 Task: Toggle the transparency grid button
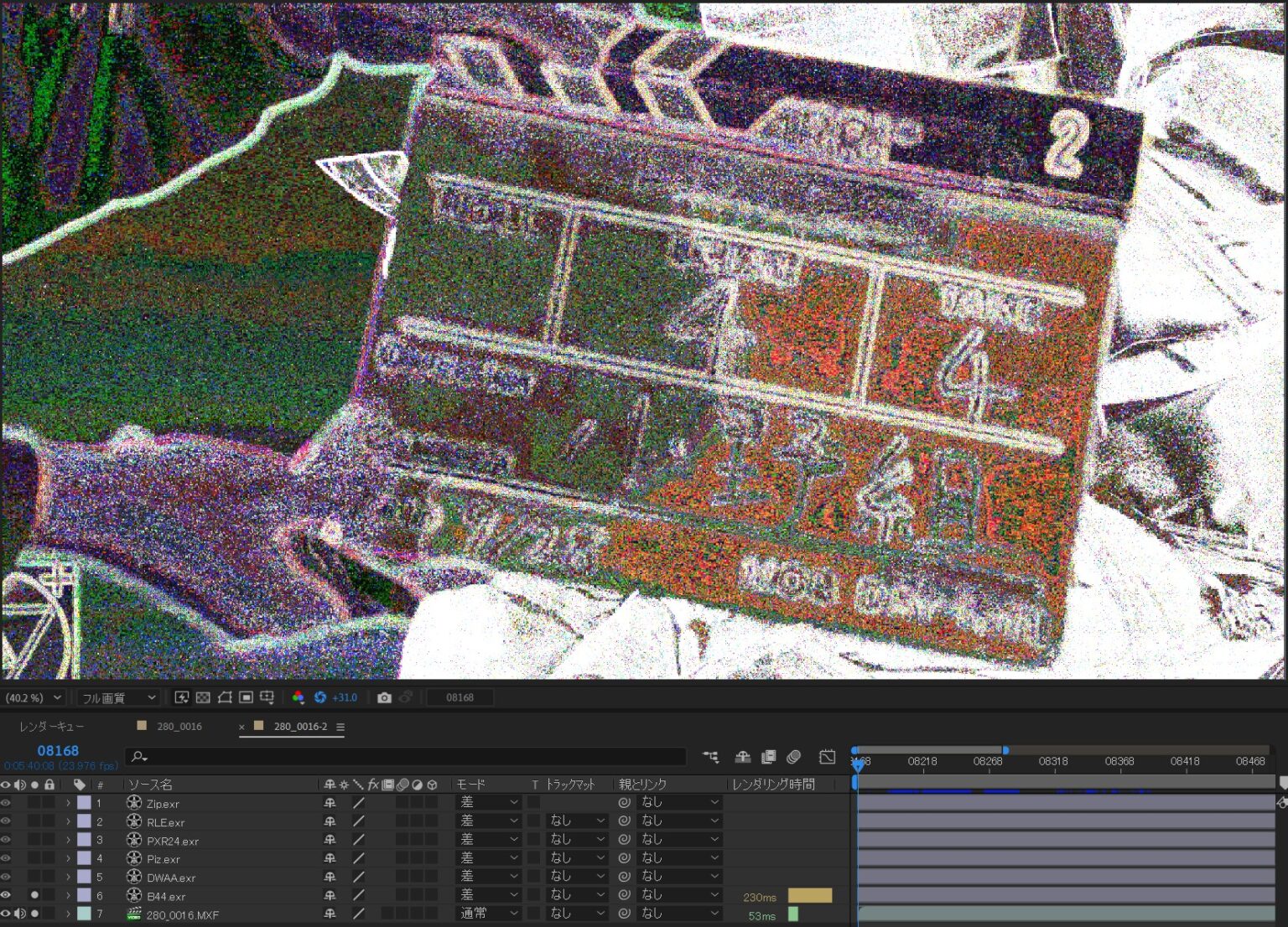click(x=203, y=697)
